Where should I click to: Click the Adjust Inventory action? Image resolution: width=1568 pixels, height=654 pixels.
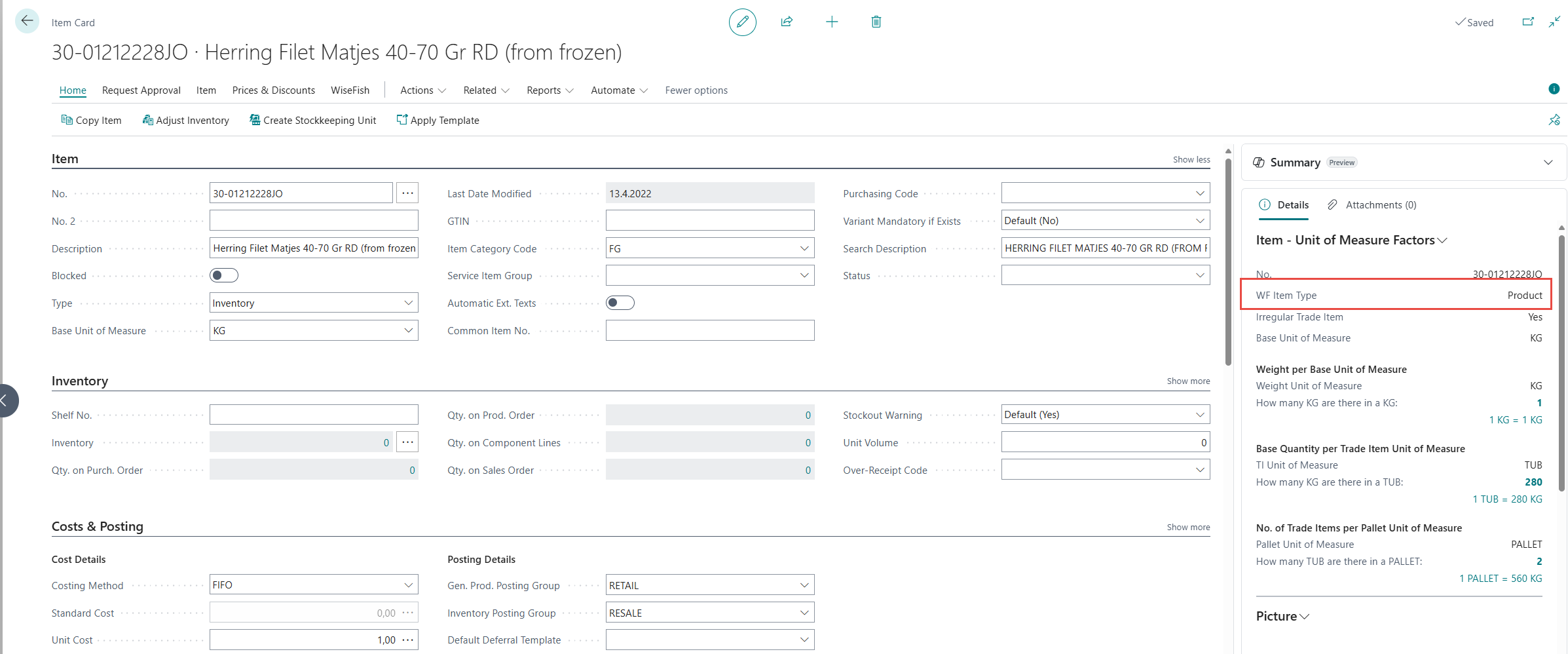coord(185,121)
